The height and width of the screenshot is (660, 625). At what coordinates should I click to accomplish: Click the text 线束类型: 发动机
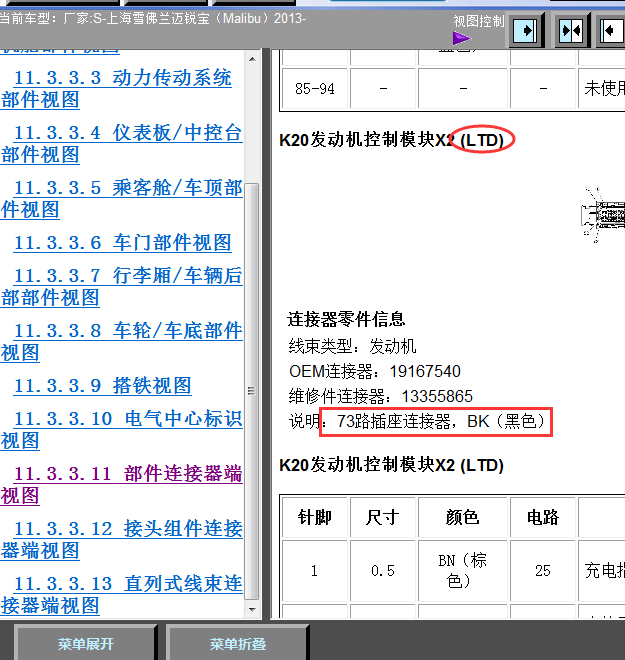(x=352, y=346)
